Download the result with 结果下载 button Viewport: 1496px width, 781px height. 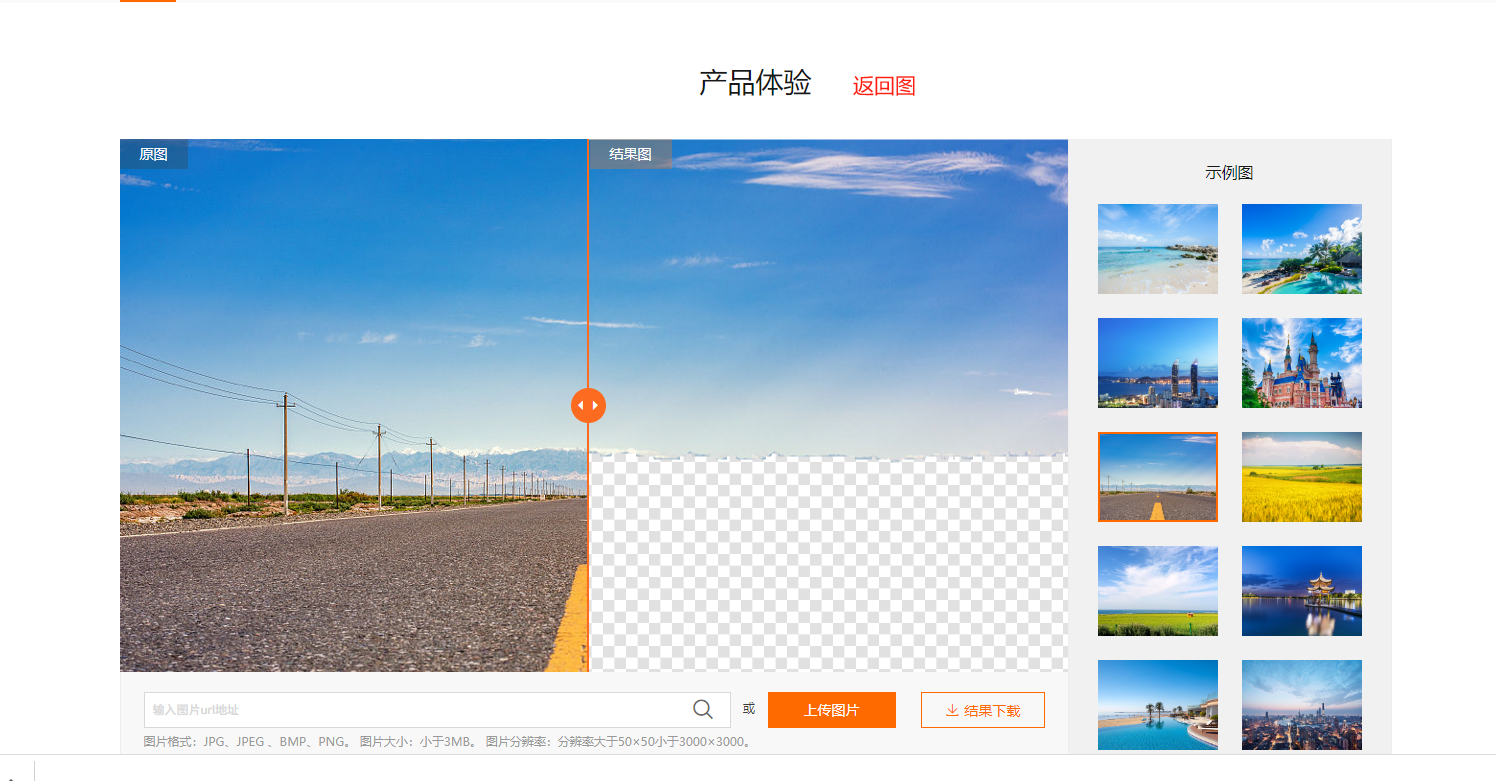(x=983, y=710)
